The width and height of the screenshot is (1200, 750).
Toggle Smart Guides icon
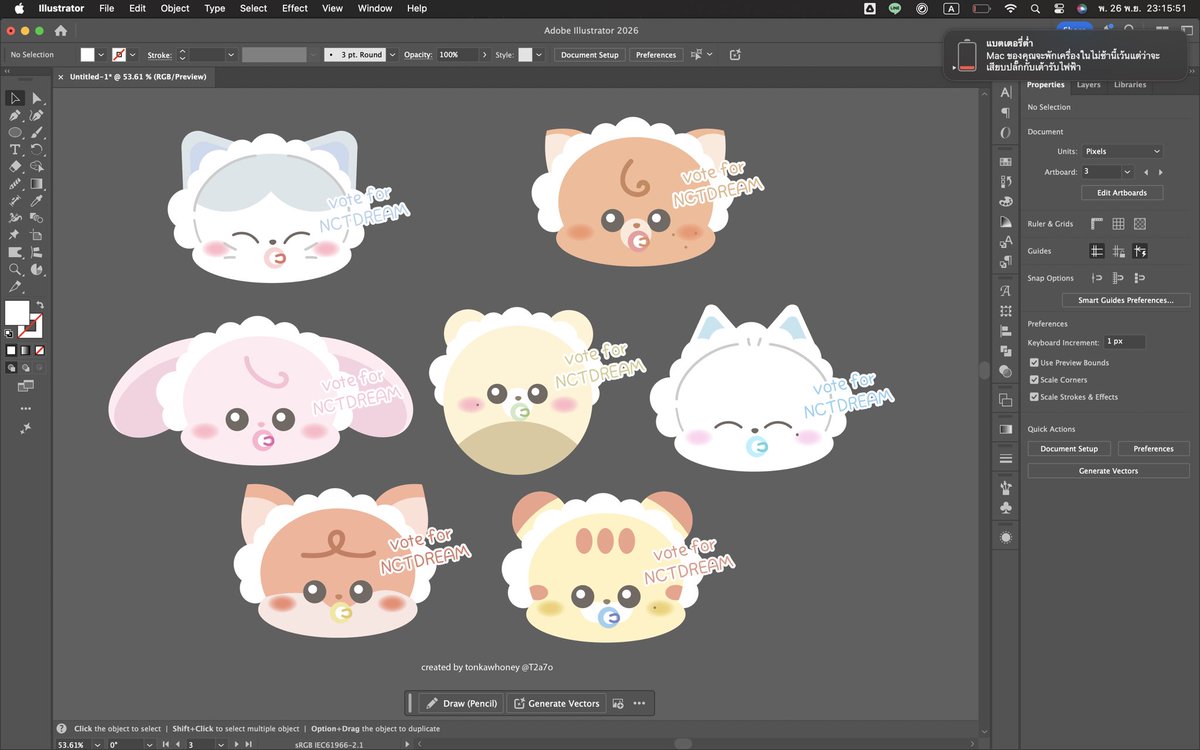pyautogui.click(x=1140, y=251)
